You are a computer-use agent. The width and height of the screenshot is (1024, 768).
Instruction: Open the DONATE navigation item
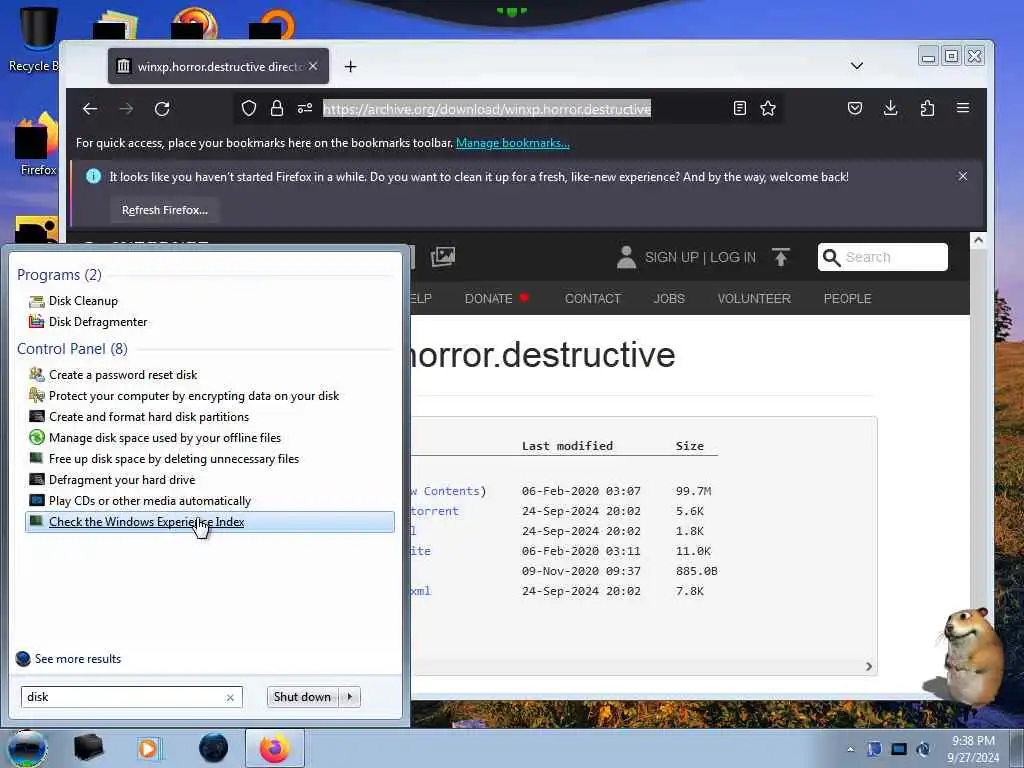coord(488,298)
